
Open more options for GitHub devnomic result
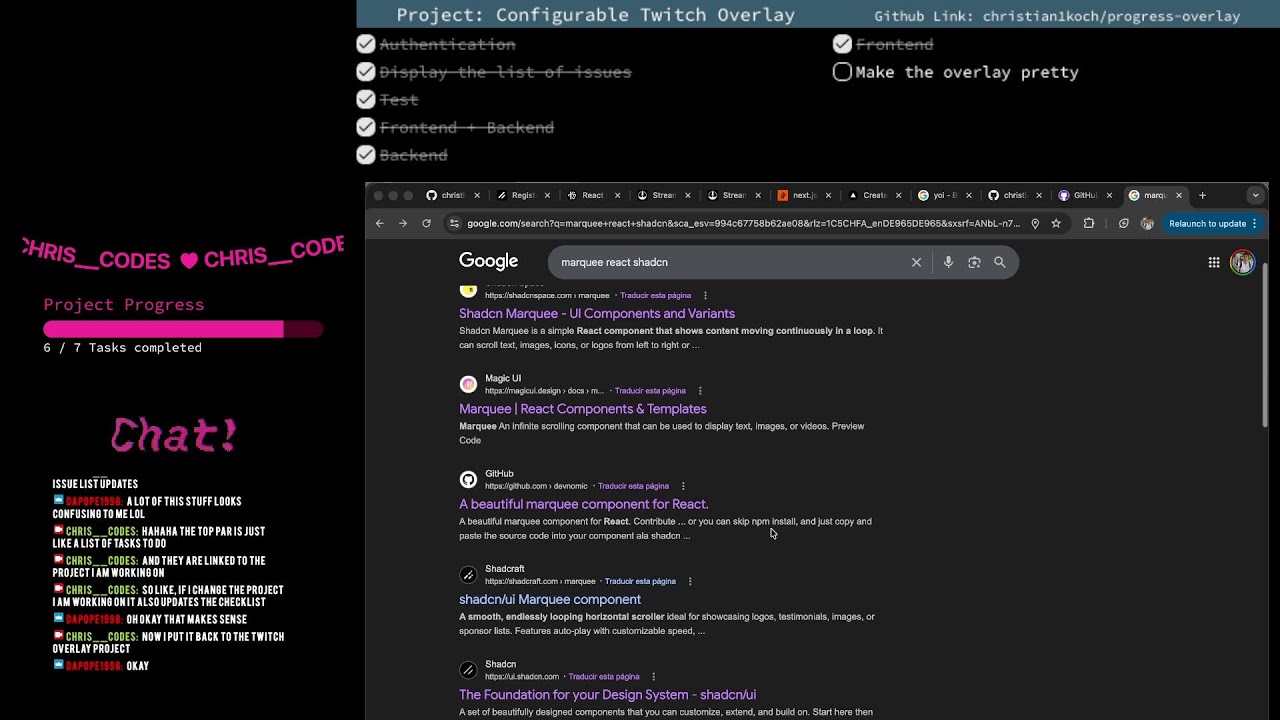pos(683,486)
